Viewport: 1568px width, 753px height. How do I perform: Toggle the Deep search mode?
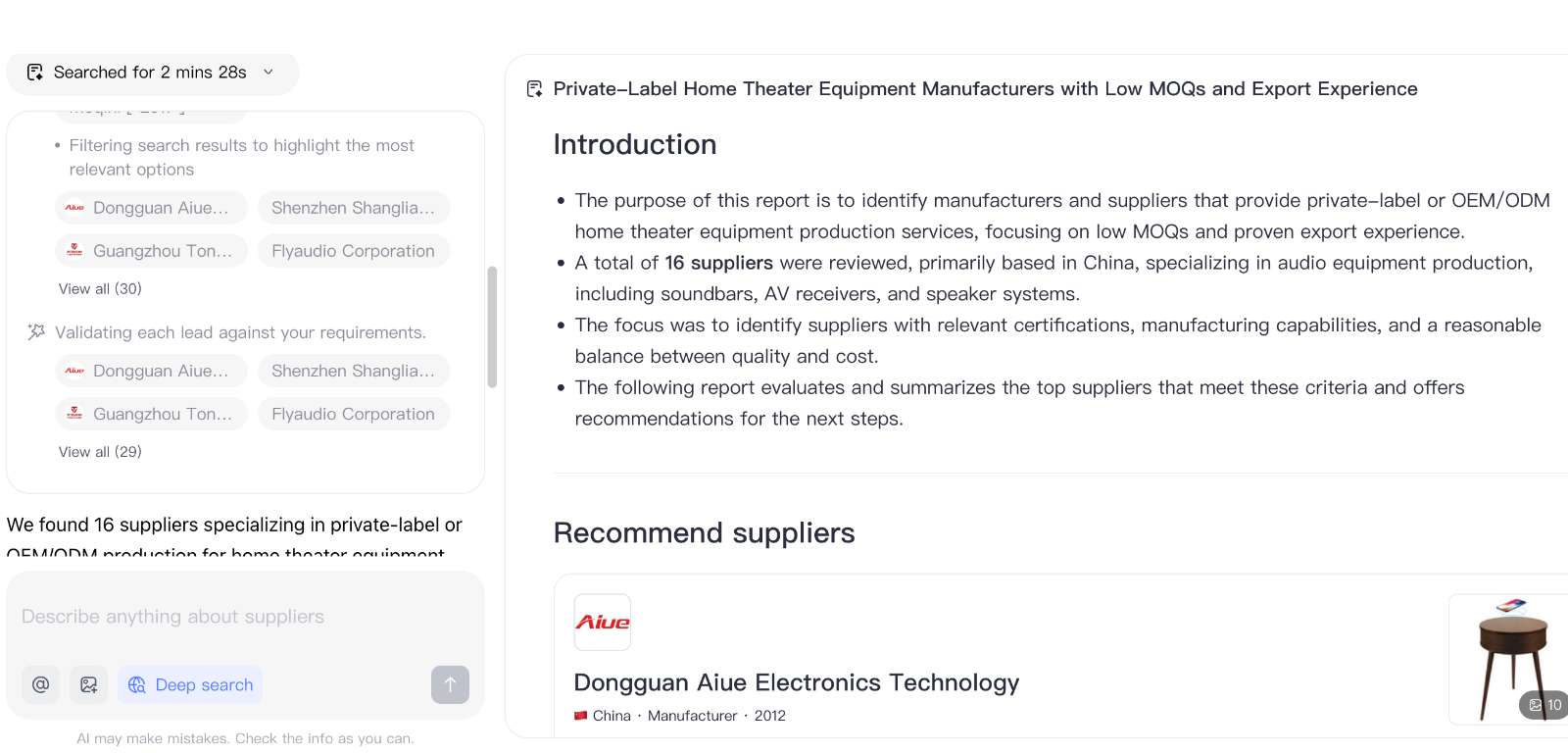[x=190, y=684]
